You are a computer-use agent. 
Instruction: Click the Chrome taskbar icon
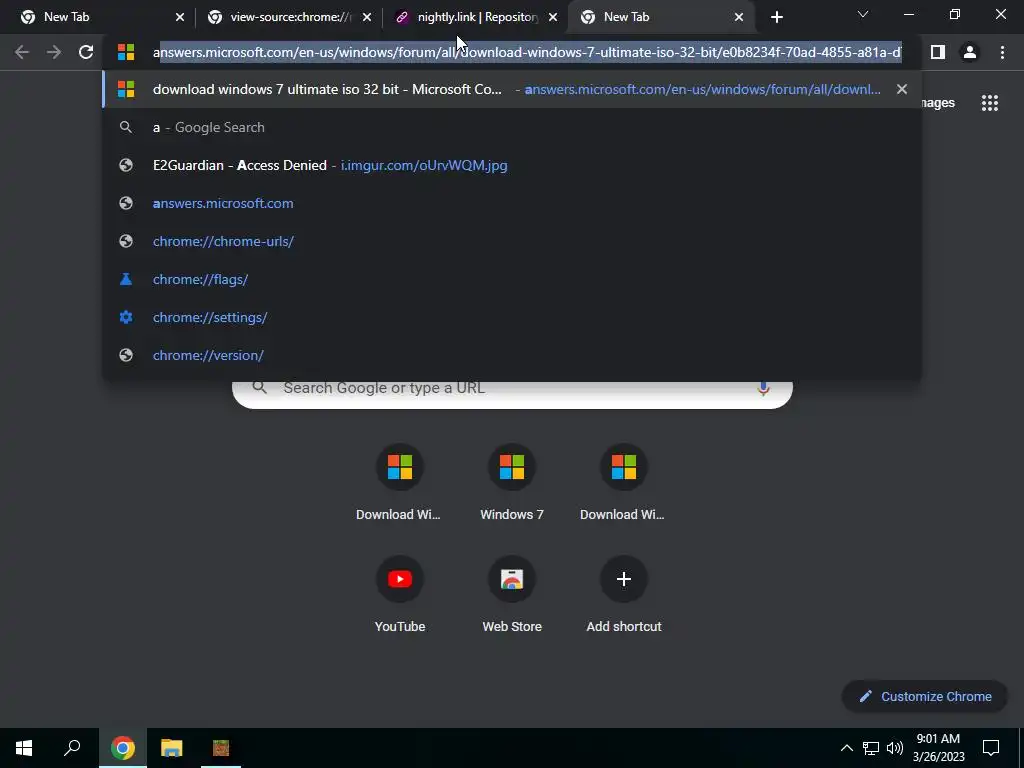[122, 748]
